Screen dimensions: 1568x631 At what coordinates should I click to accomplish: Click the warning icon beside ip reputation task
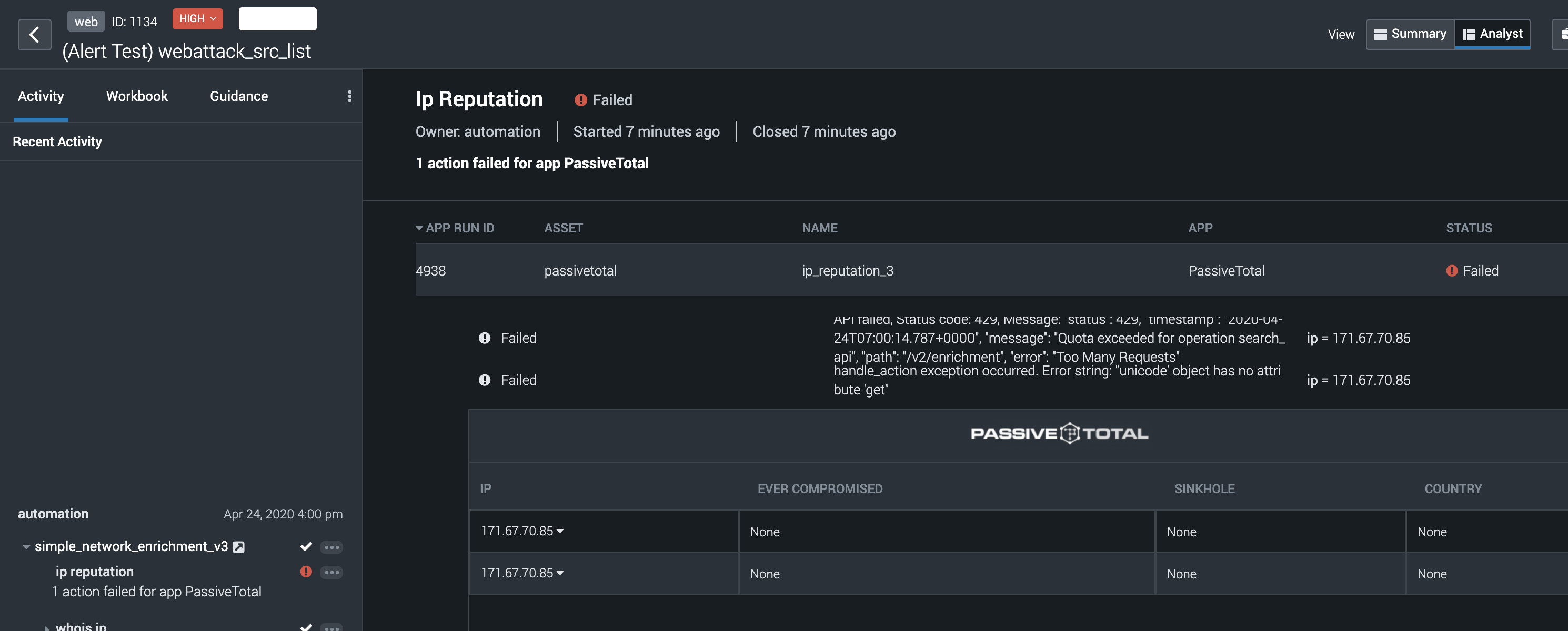tap(305, 572)
